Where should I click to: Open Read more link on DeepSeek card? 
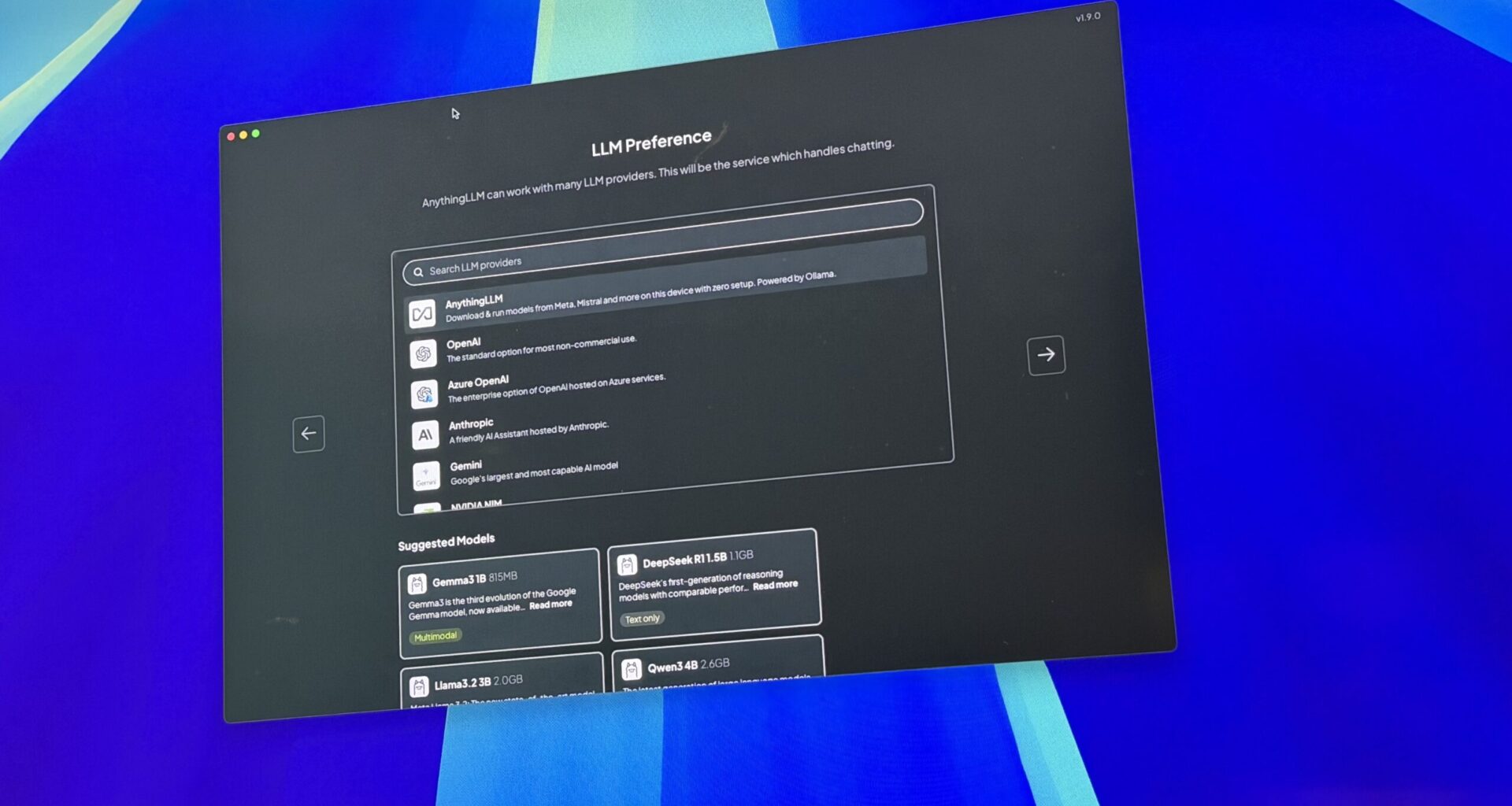pyautogui.click(x=775, y=585)
